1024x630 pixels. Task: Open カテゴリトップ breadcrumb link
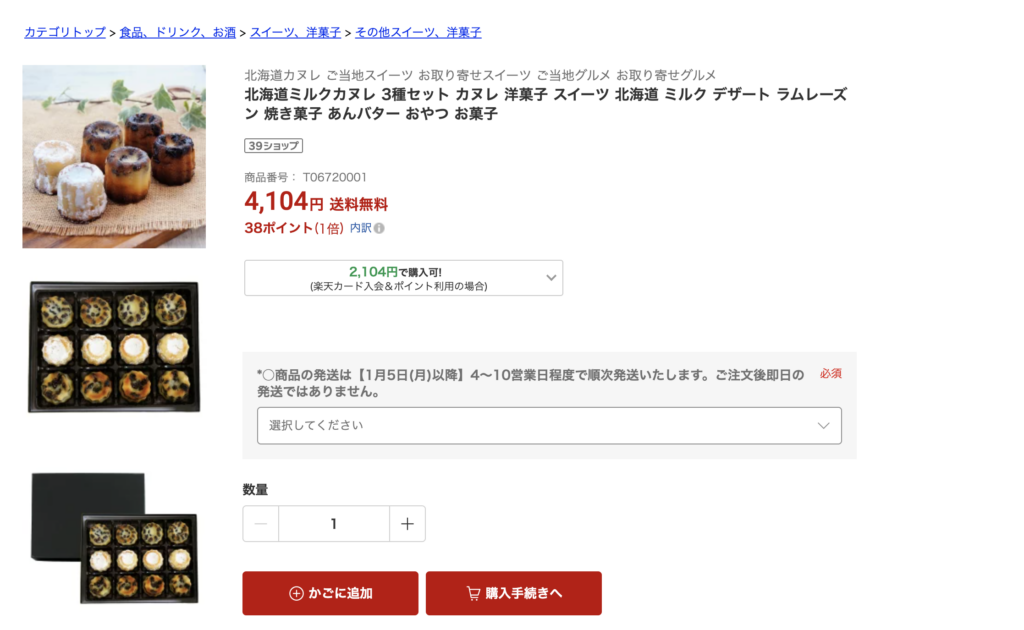[x=65, y=32]
